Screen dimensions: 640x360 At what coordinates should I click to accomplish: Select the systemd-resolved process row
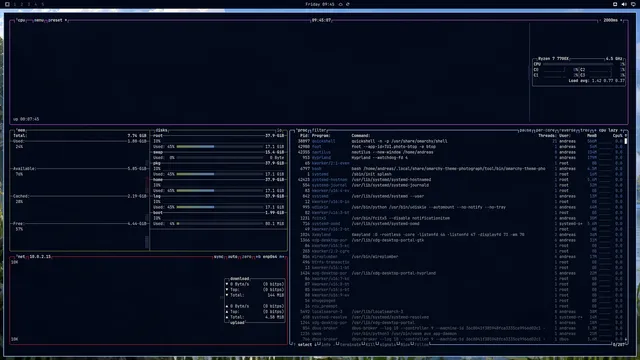459,317
